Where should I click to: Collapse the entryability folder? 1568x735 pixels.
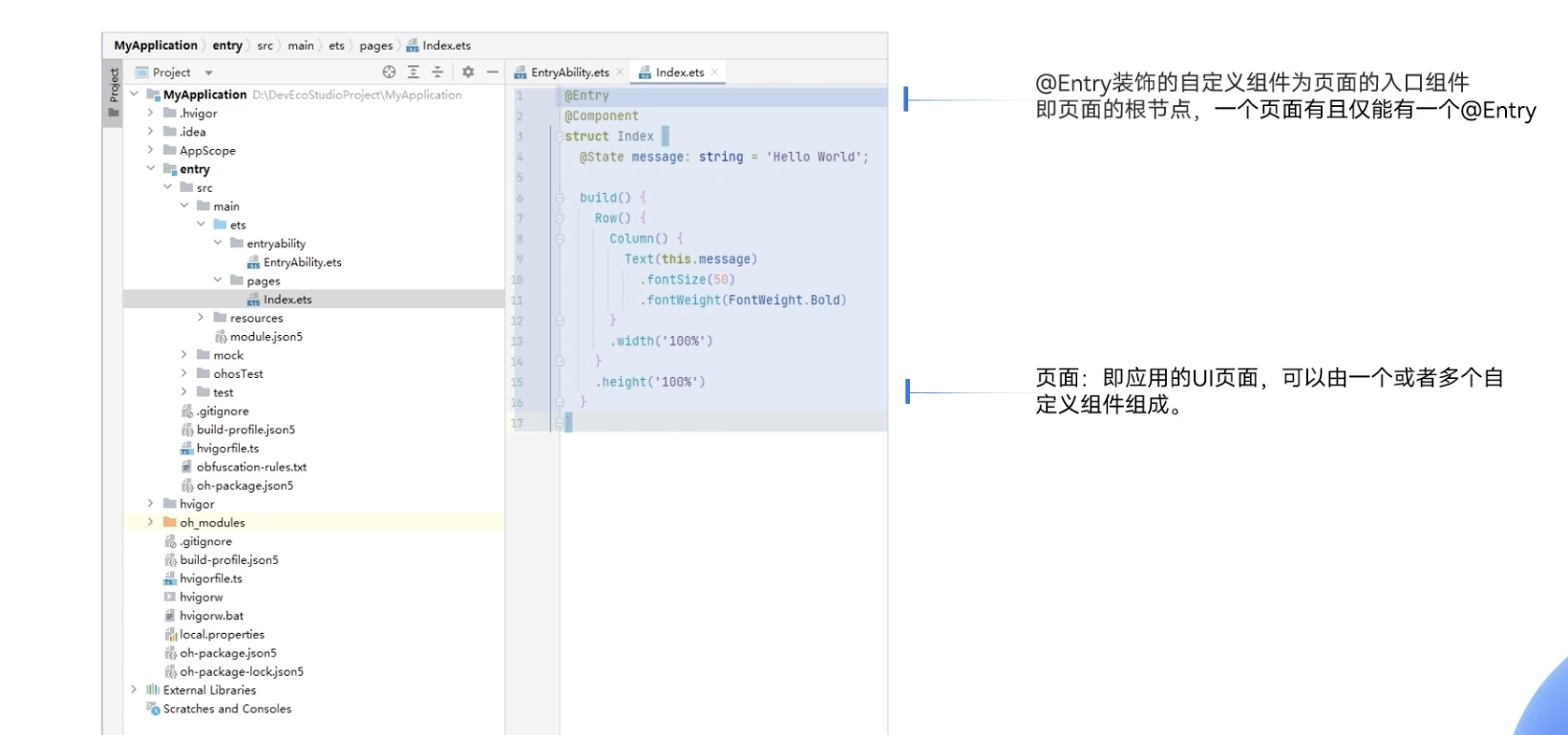pos(218,243)
